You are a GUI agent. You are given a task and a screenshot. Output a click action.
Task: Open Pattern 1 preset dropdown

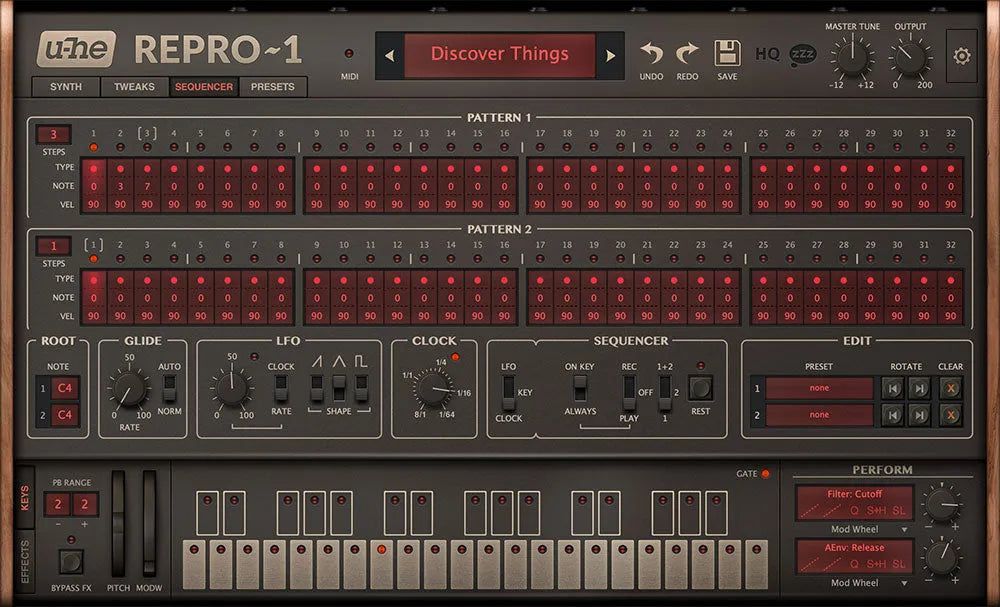[820, 388]
